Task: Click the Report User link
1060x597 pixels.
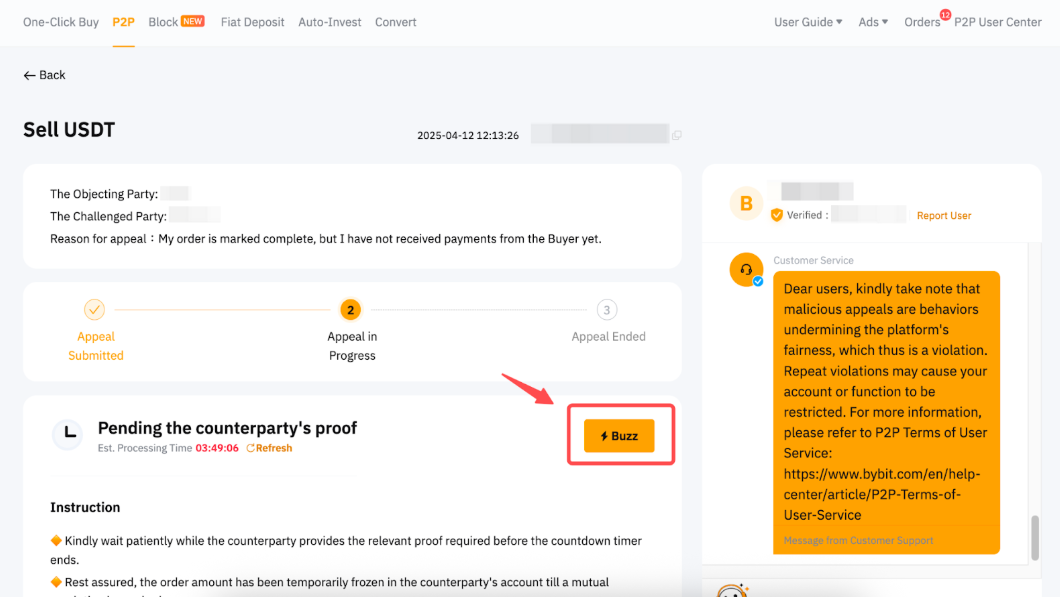Action: 943,215
